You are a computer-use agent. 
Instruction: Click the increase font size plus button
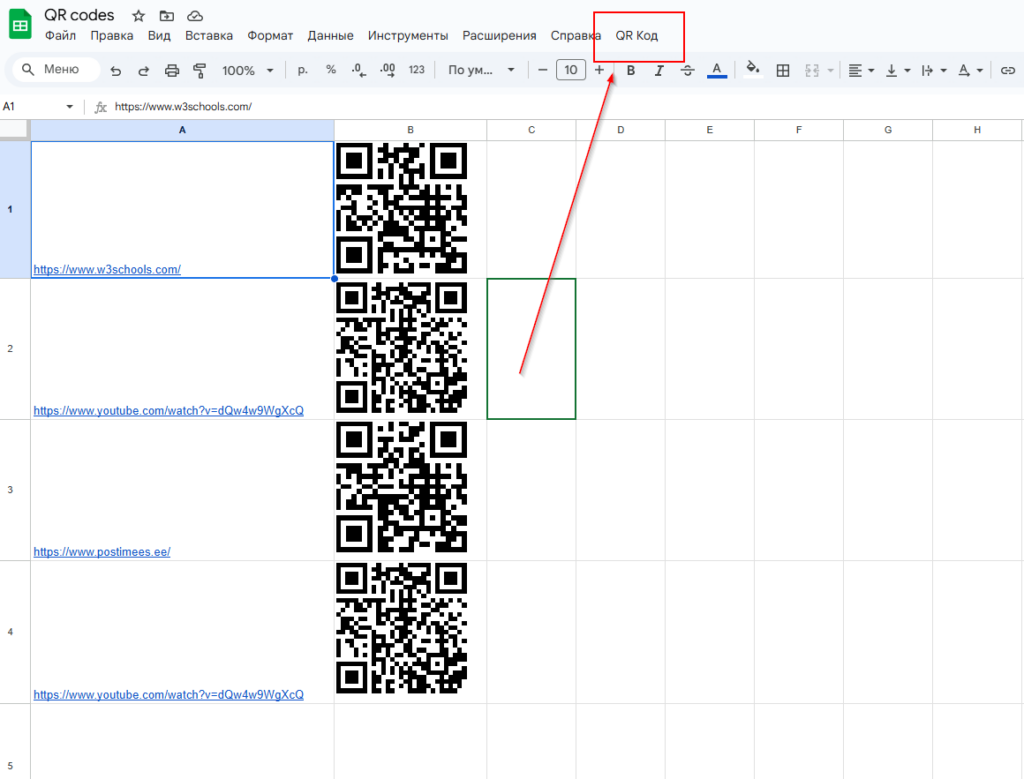click(x=599, y=70)
